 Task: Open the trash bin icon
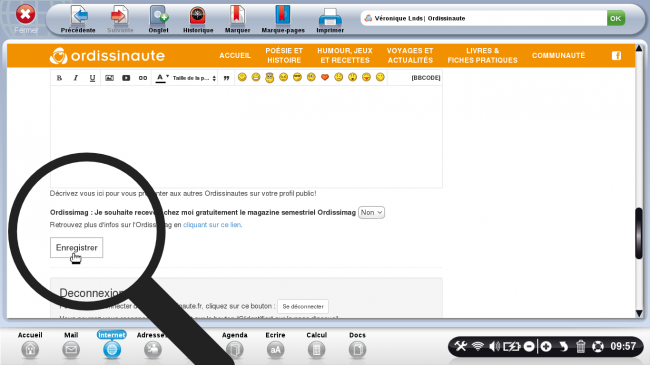581,346
